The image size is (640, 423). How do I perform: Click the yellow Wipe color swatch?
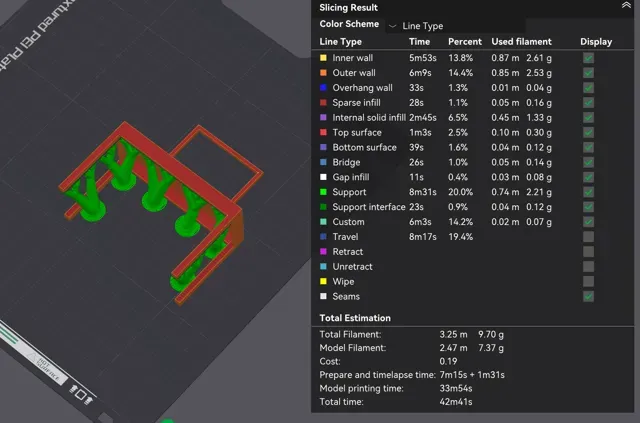tap(323, 281)
